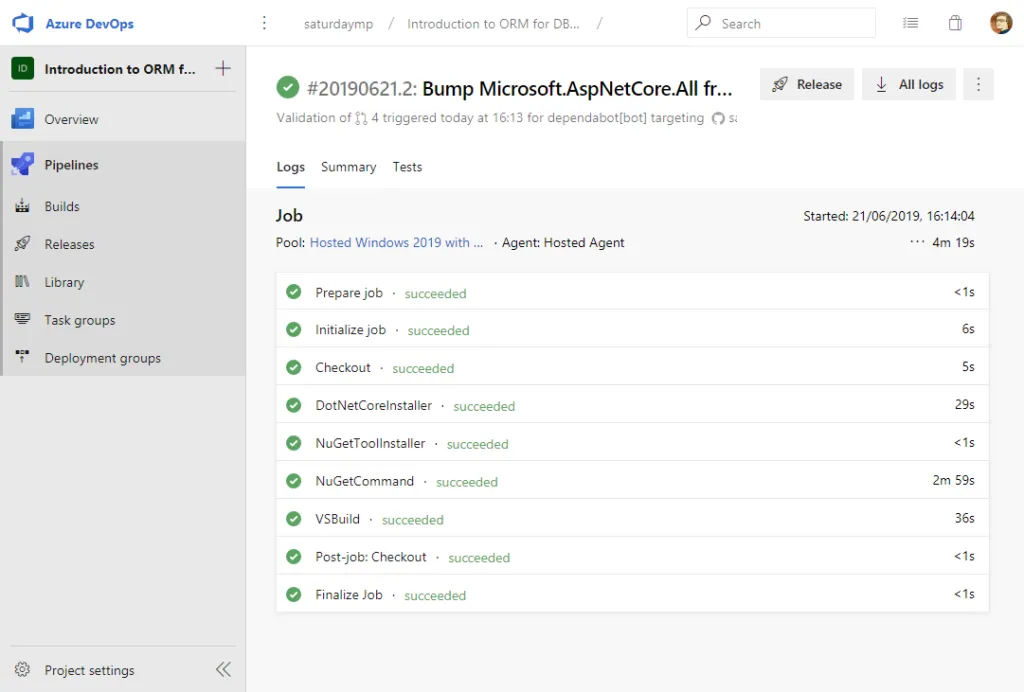
Task: Click the Library books icon
Action: (x=23, y=281)
